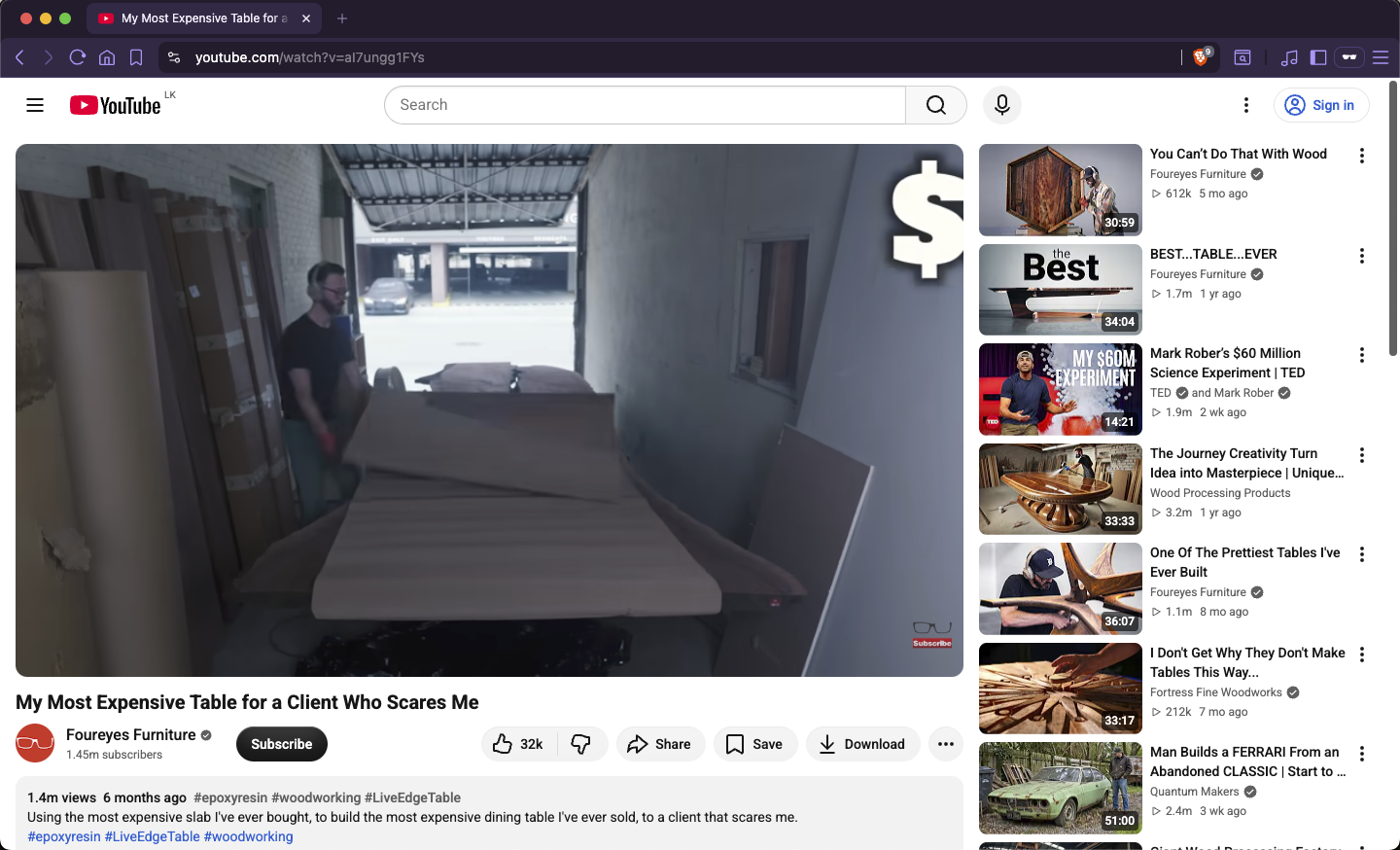Close the YouTube browser tab
The height and width of the screenshot is (850, 1400).
(x=306, y=18)
